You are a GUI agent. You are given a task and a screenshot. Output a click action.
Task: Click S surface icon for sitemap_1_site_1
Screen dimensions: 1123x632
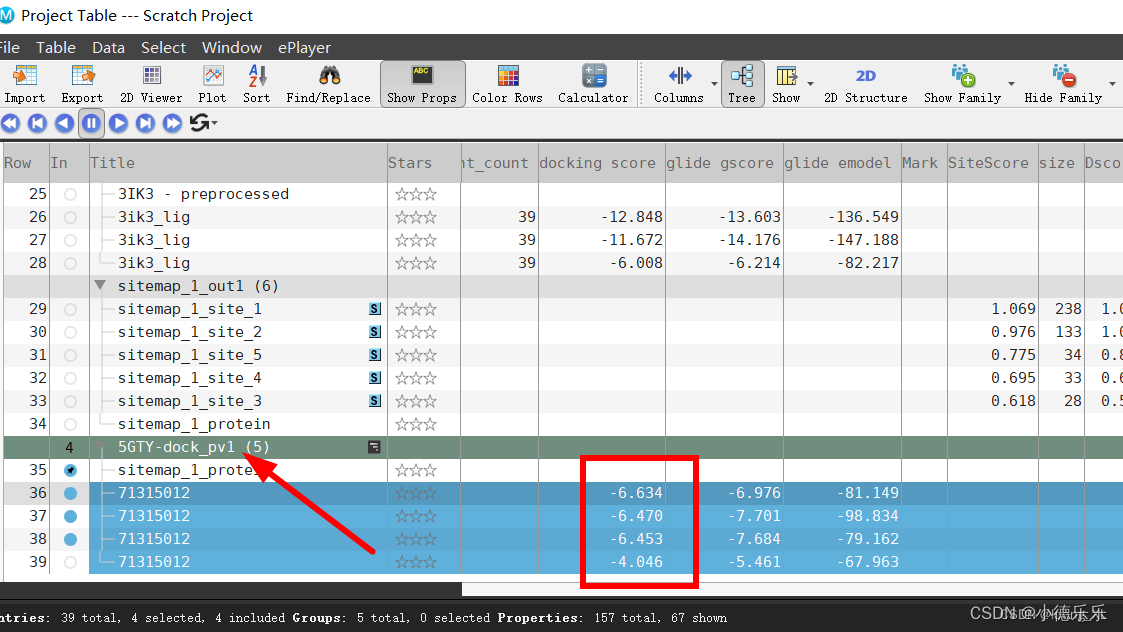coord(375,309)
